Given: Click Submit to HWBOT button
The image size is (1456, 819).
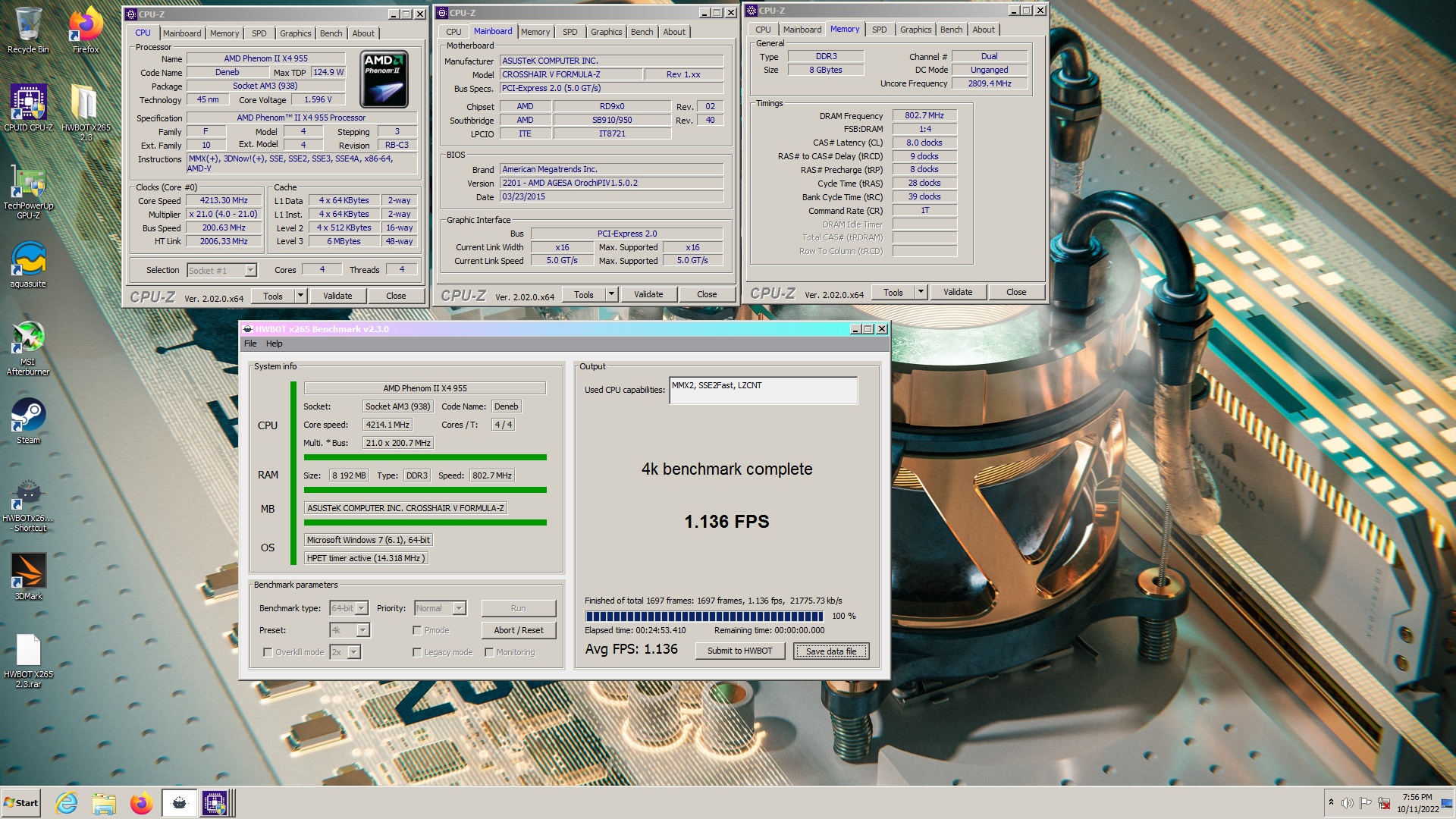Looking at the screenshot, I should (739, 651).
